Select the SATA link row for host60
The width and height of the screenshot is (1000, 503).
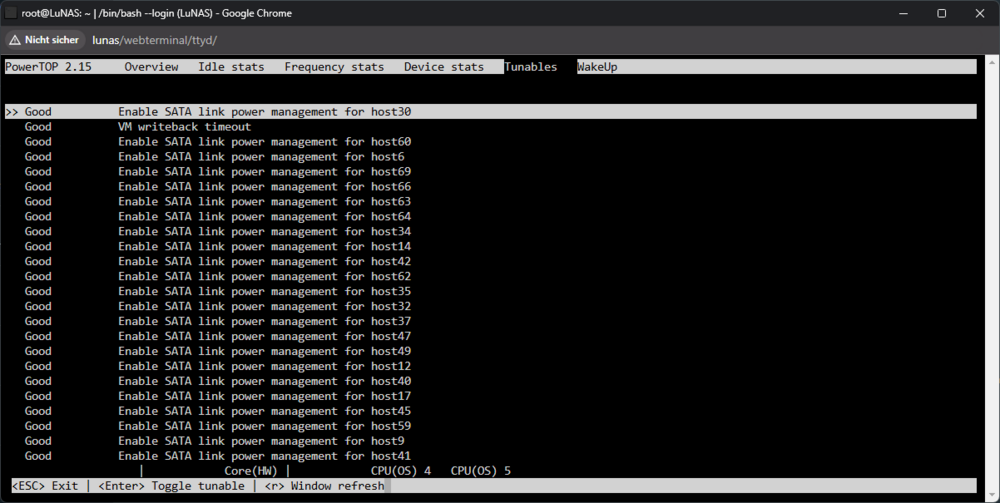point(490,142)
